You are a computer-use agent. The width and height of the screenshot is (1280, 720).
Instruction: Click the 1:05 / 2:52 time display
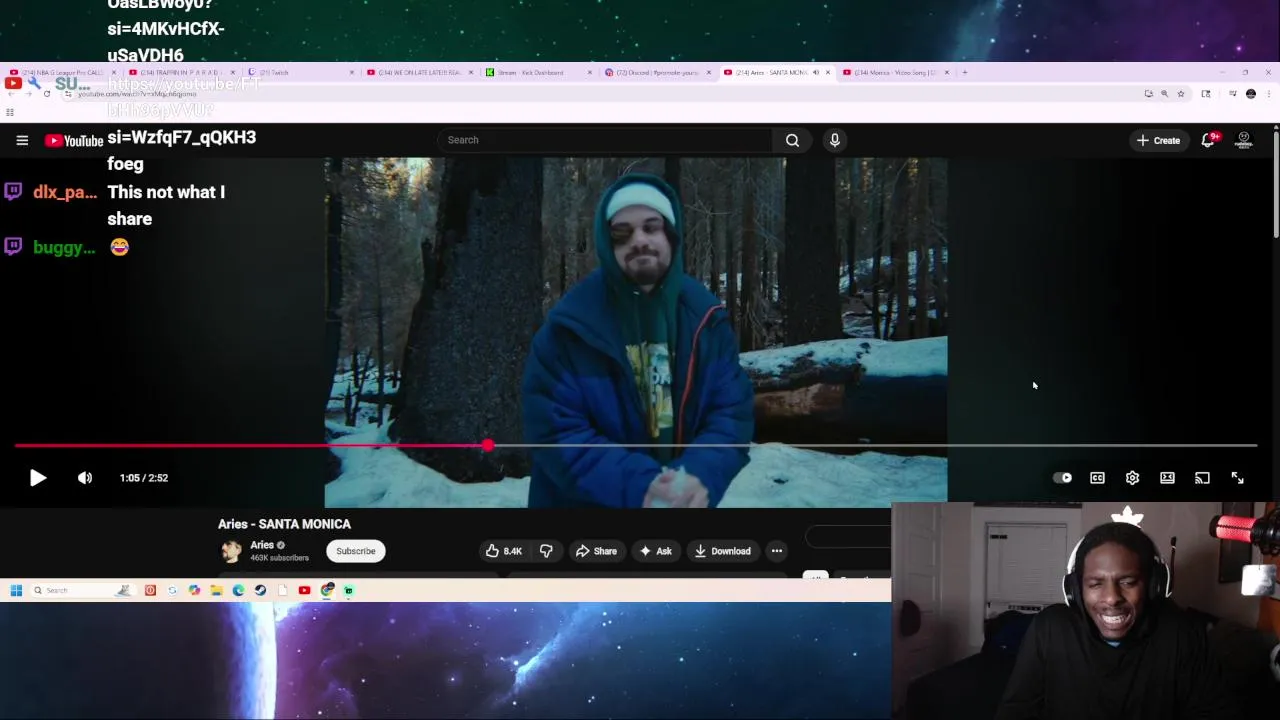click(x=144, y=478)
